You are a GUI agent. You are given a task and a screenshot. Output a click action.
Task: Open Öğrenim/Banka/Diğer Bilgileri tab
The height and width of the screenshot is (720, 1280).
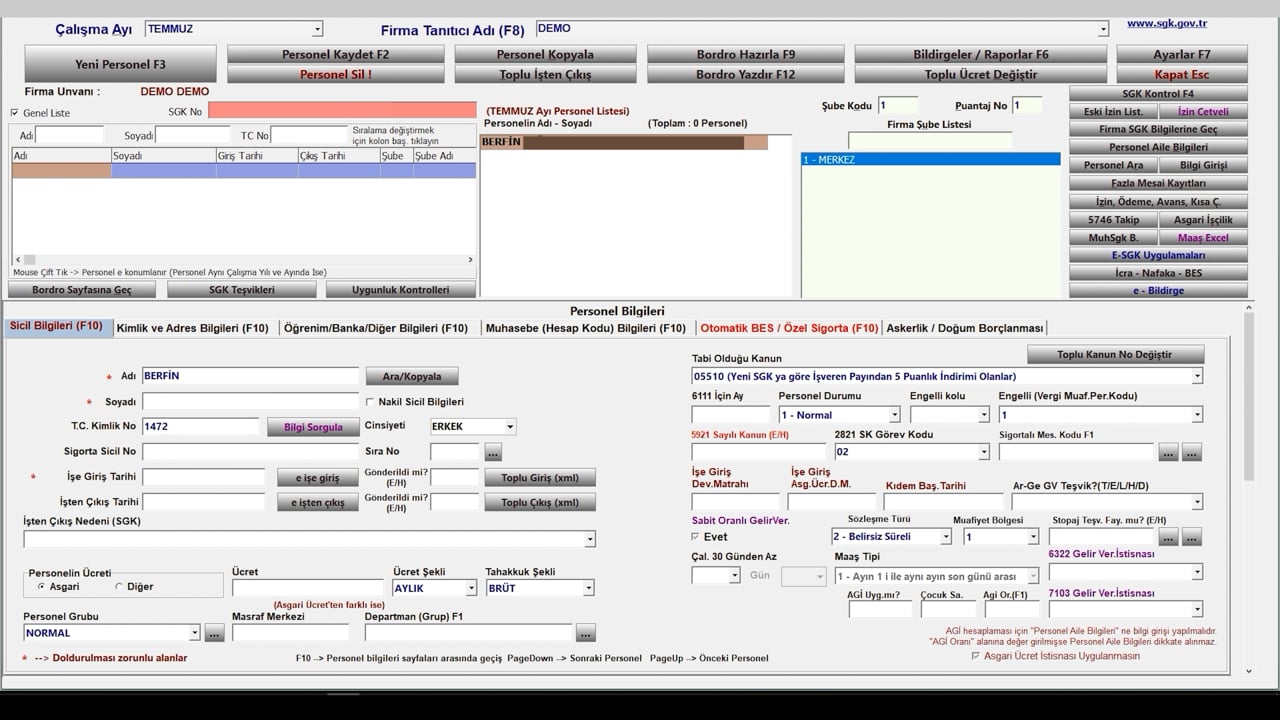376,328
